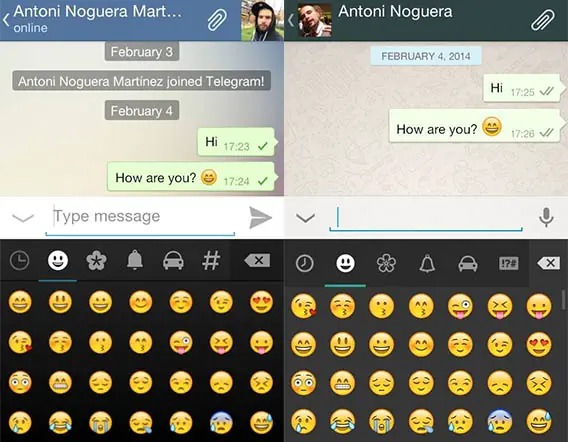This screenshot has height=442, width=568.
Task: Tap 'FEBRUARY 4, 2014' date label in WhatsApp
Action: (426, 56)
